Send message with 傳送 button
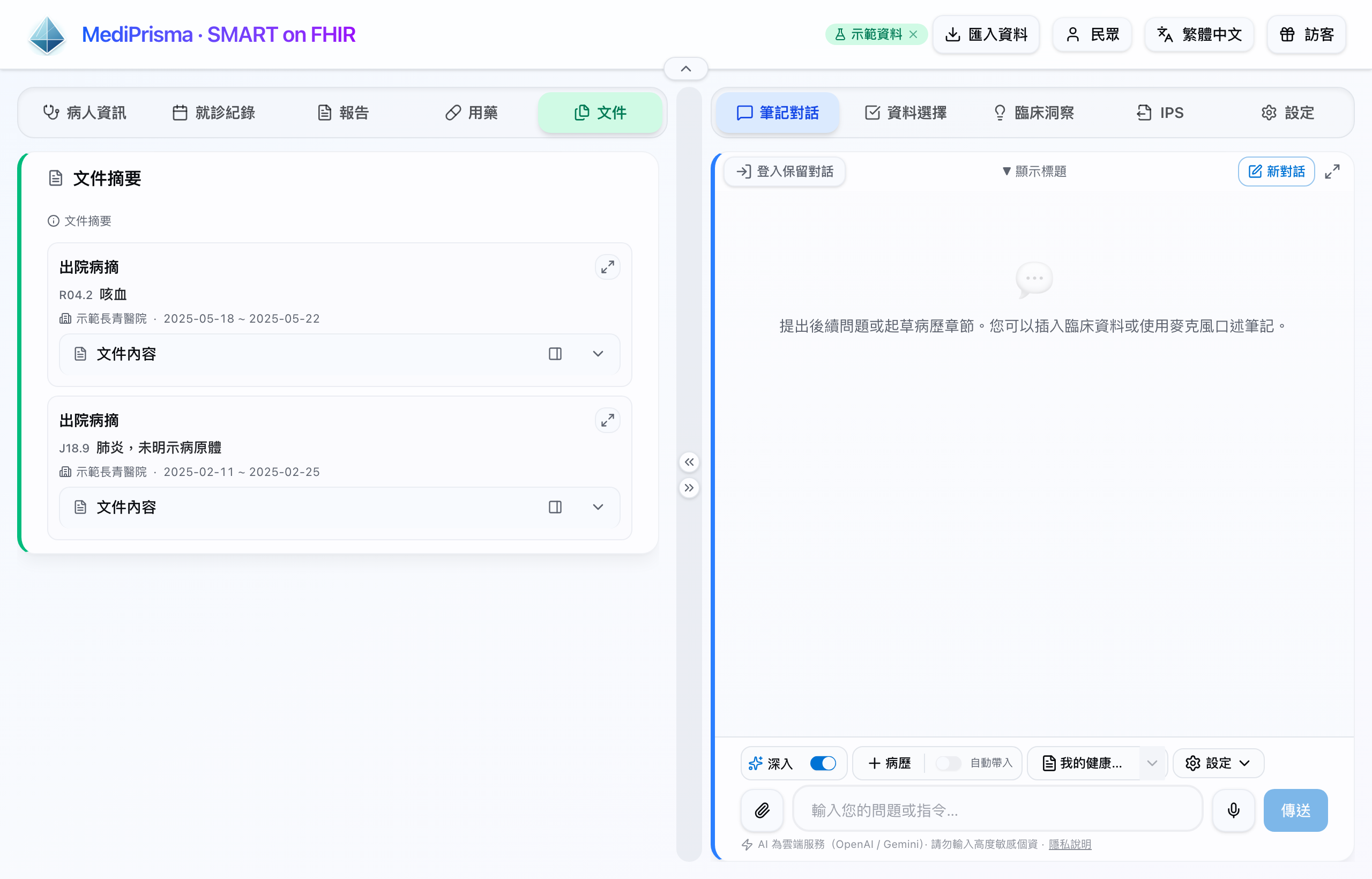 point(1295,810)
